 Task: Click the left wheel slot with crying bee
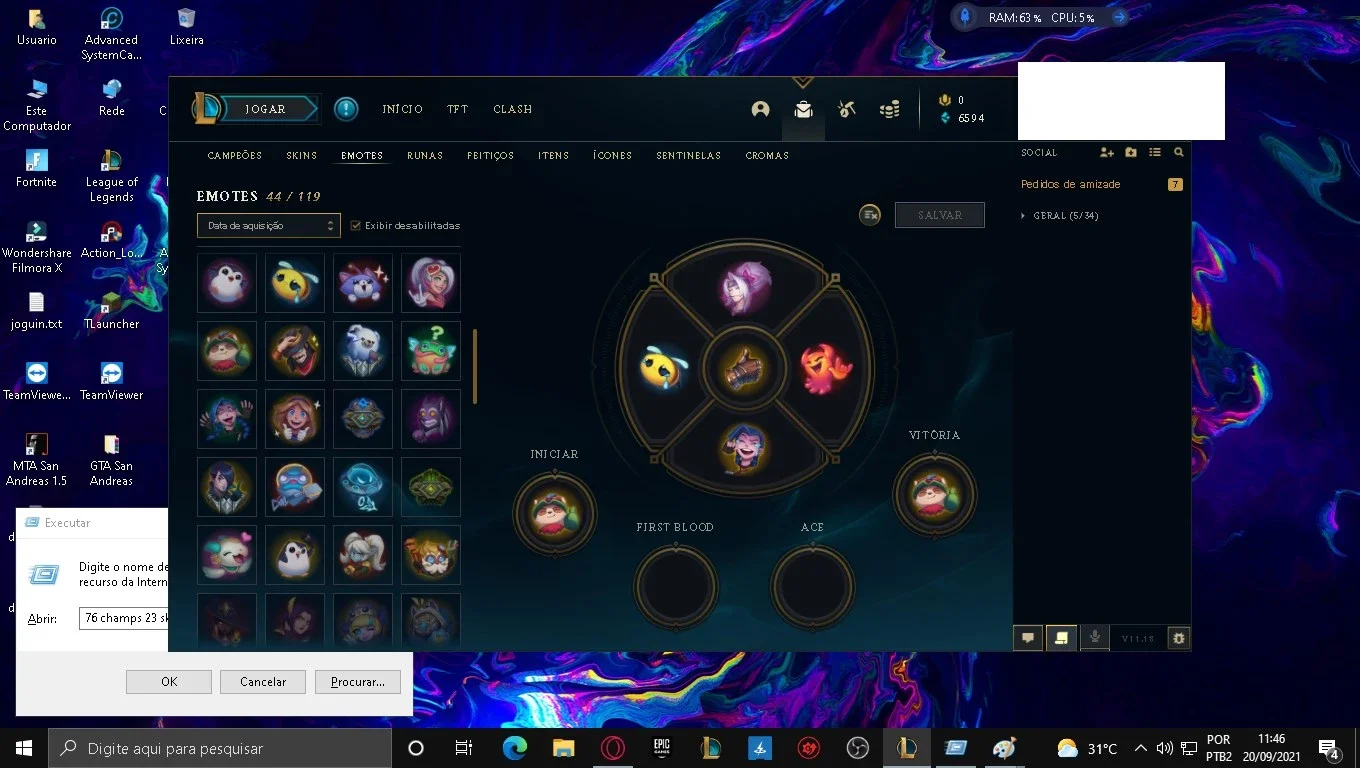[664, 369]
